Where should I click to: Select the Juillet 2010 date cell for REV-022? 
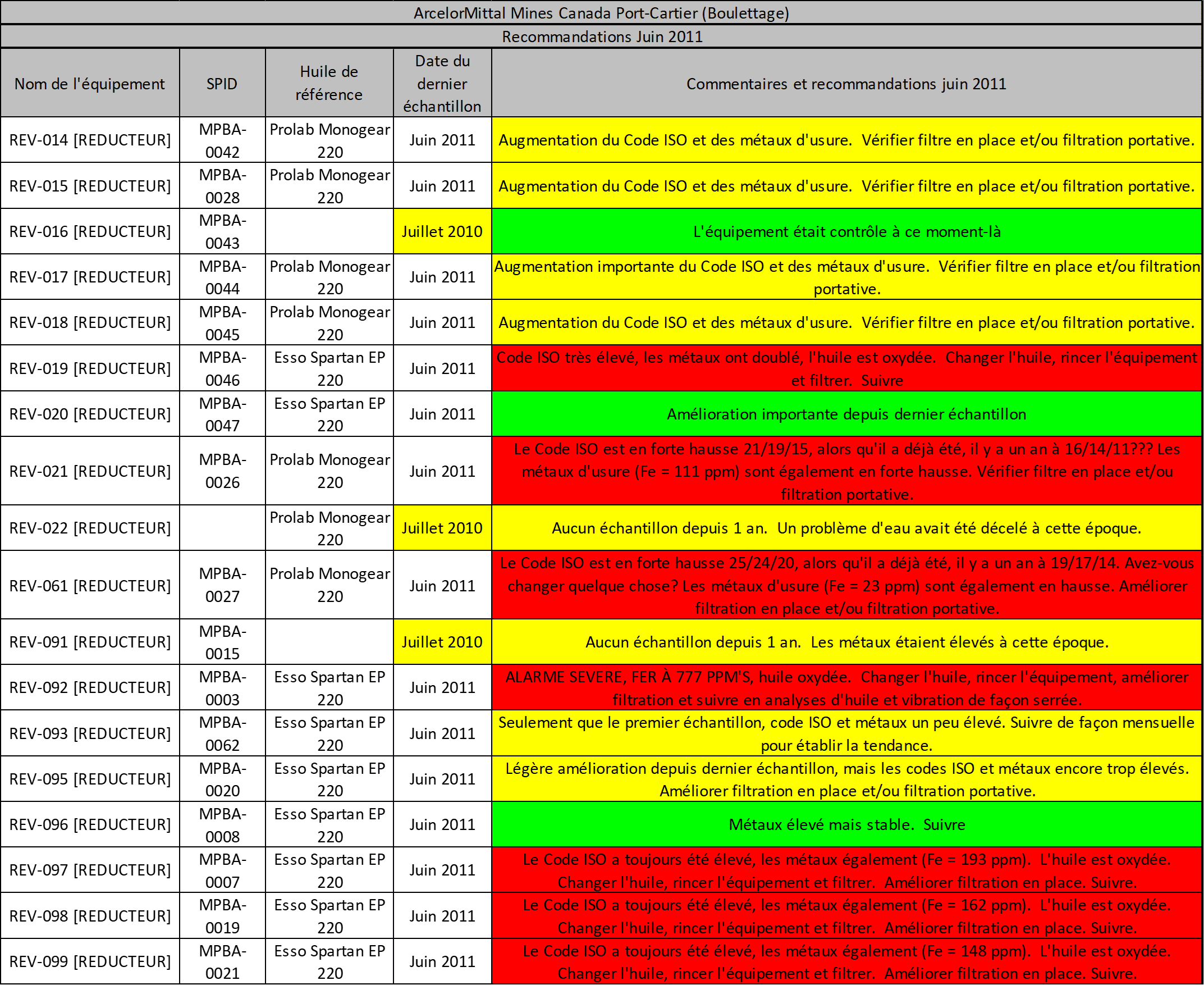[442, 528]
